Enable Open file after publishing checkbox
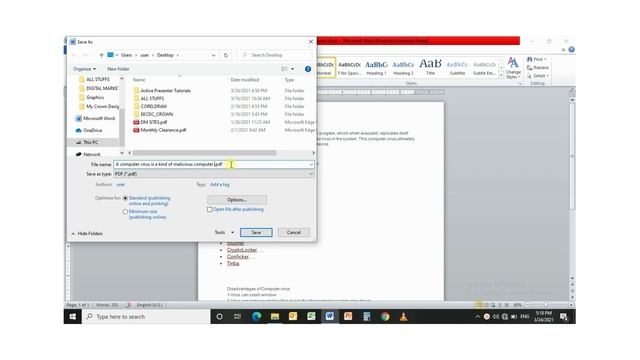Viewport: 640px width, 360px height. tap(209, 209)
